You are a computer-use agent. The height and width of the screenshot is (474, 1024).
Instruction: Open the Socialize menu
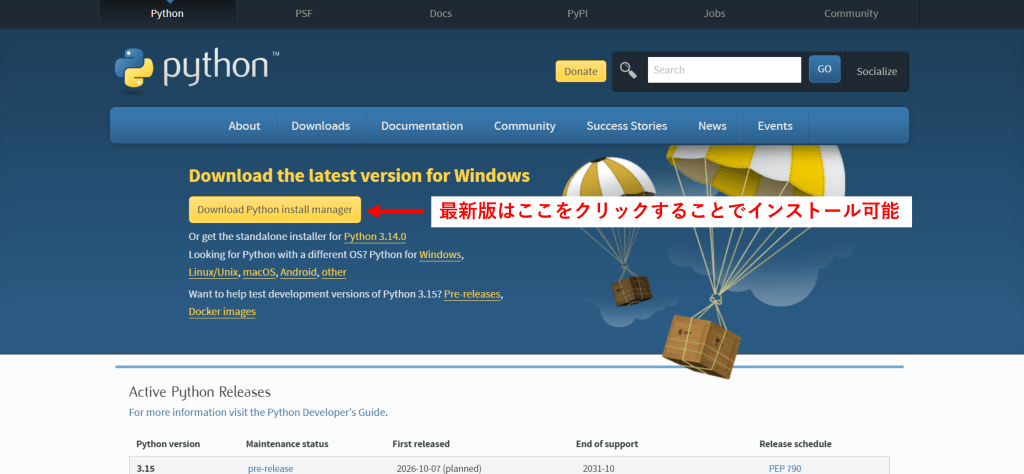[876, 72]
